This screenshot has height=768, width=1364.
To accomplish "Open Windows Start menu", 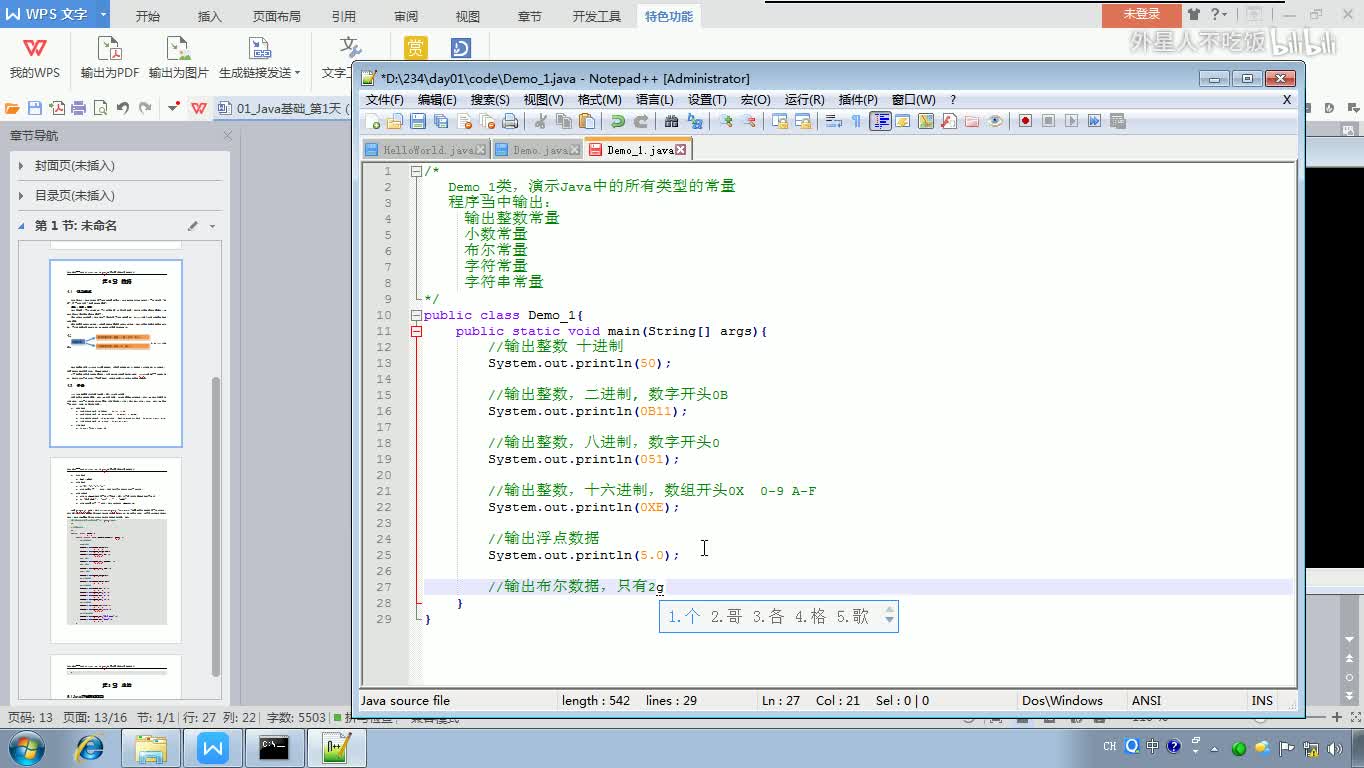I will (x=25, y=748).
